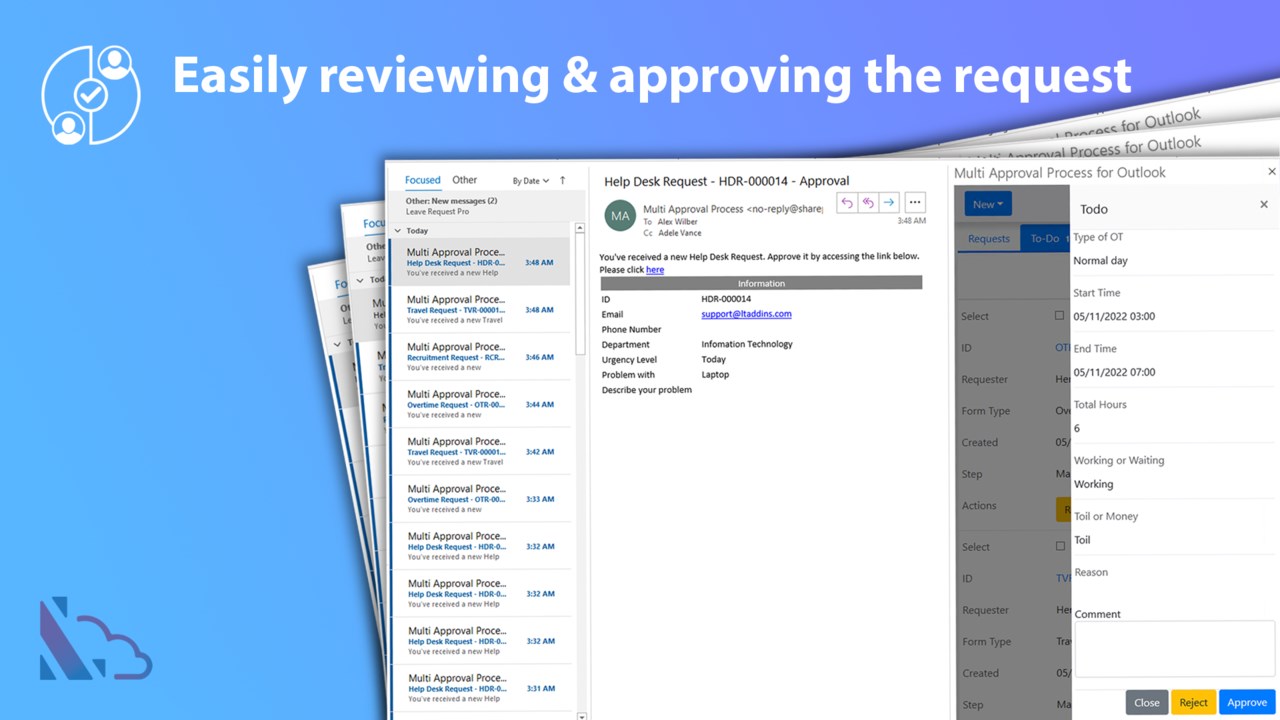Click Start Time value 05/11/2022 03:00
The image size is (1280, 720).
tap(1114, 316)
